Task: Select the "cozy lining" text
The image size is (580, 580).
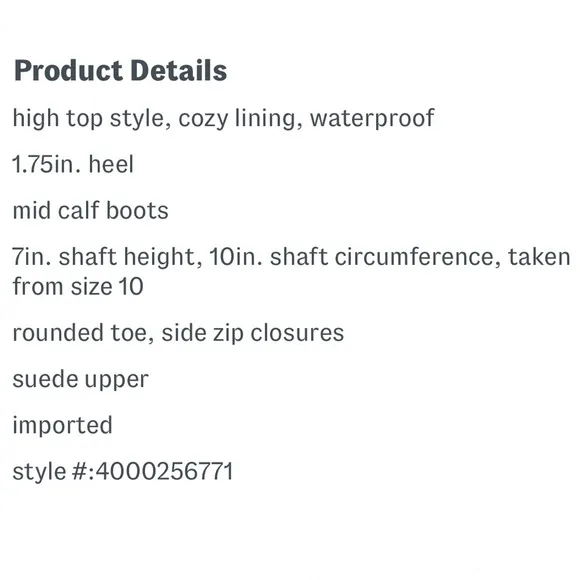Action: (x=237, y=119)
